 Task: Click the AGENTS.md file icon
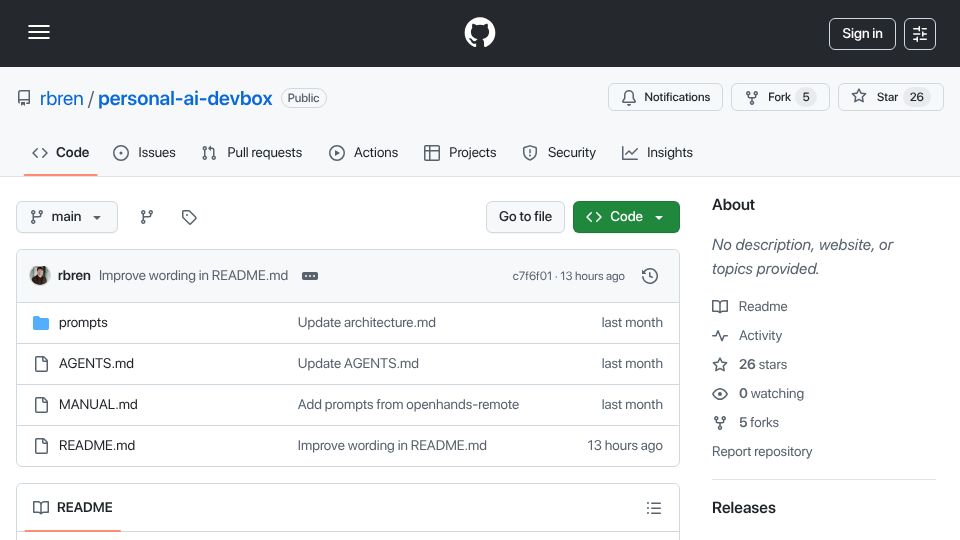click(x=41, y=364)
